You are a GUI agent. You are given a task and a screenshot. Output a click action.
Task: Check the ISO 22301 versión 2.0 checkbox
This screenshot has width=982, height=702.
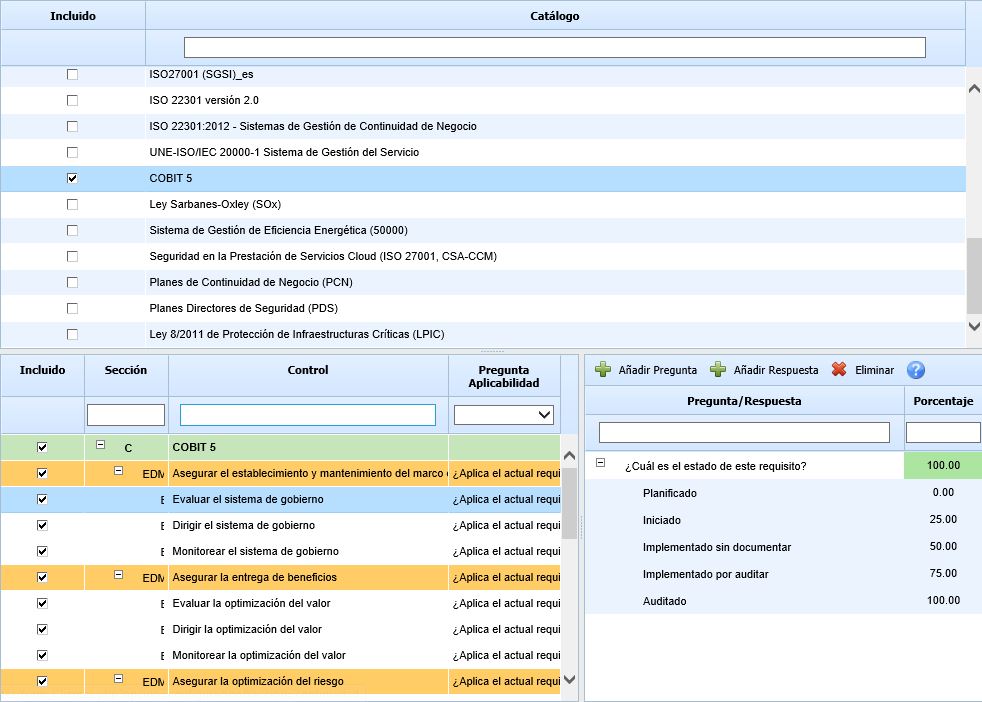pyautogui.click(x=72, y=100)
